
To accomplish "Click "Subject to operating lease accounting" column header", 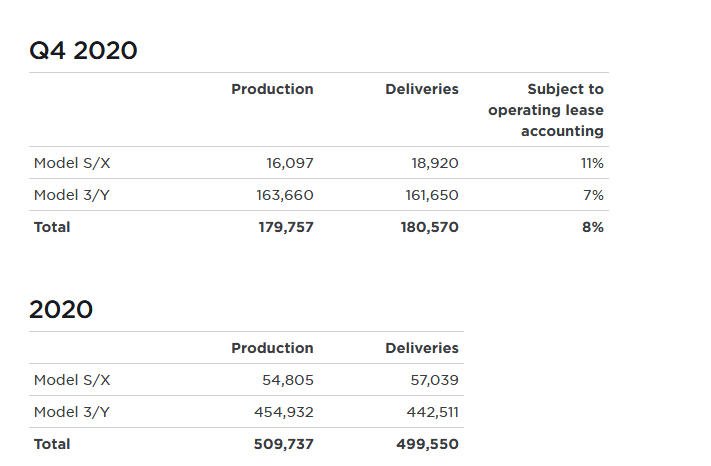I will click(x=546, y=110).
